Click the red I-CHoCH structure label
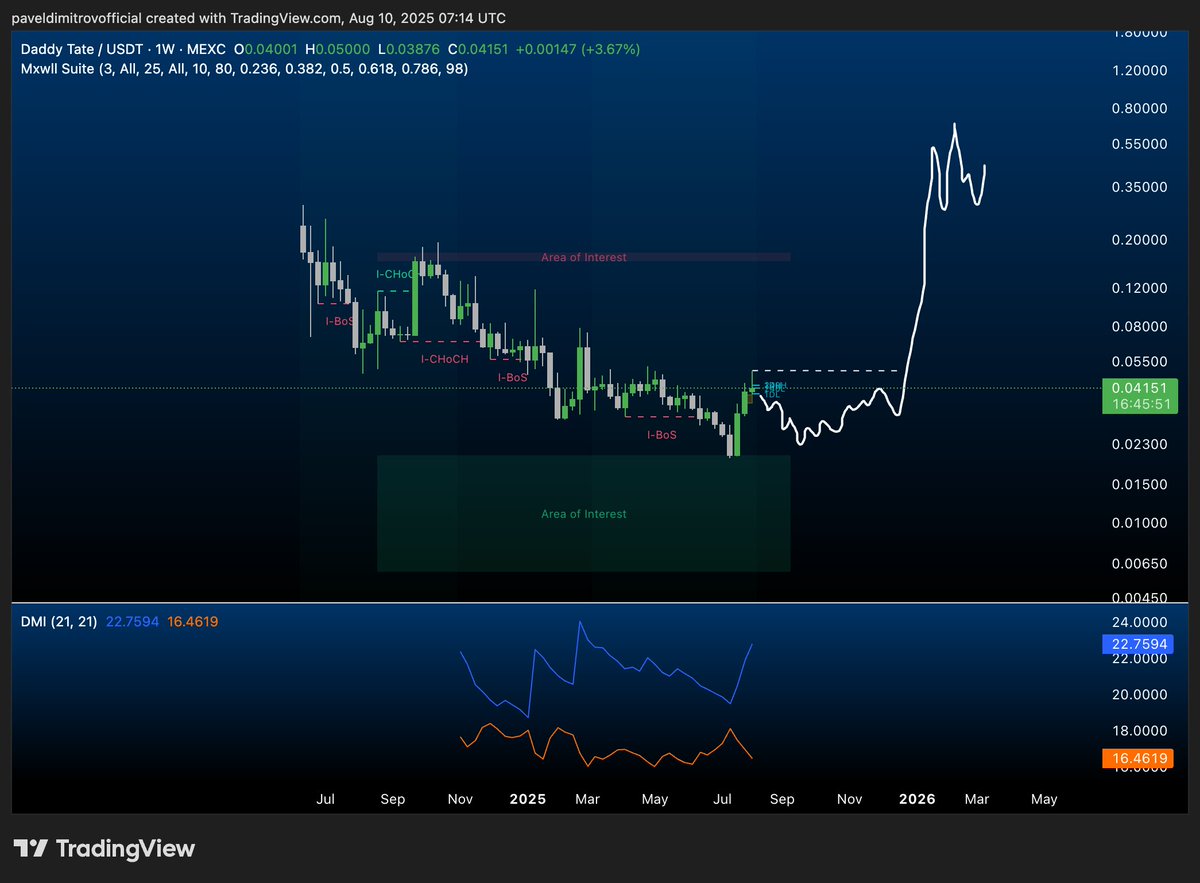Viewport: 1200px width, 883px height. pyautogui.click(x=445, y=359)
